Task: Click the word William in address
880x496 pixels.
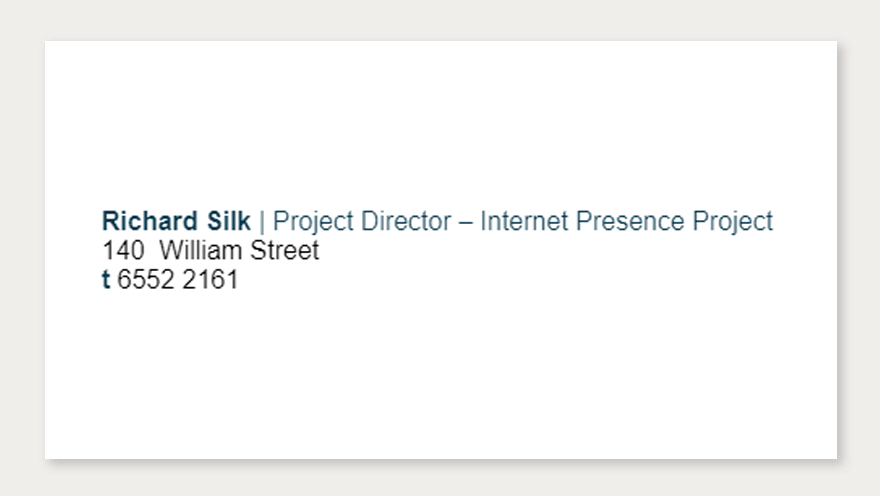Action: [x=200, y=250]
